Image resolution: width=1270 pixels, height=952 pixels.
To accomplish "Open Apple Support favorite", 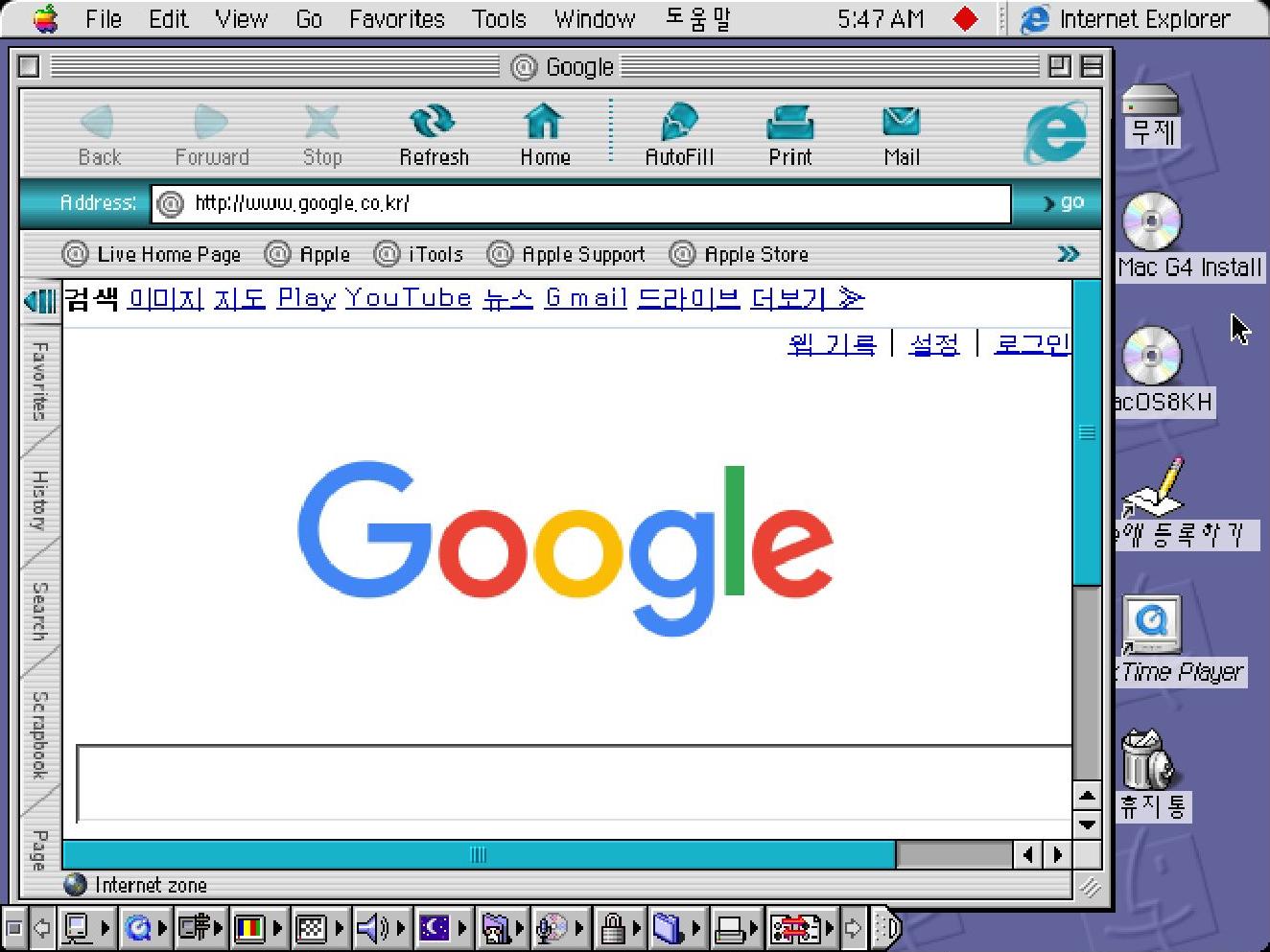I will click(x=566, y=254).
